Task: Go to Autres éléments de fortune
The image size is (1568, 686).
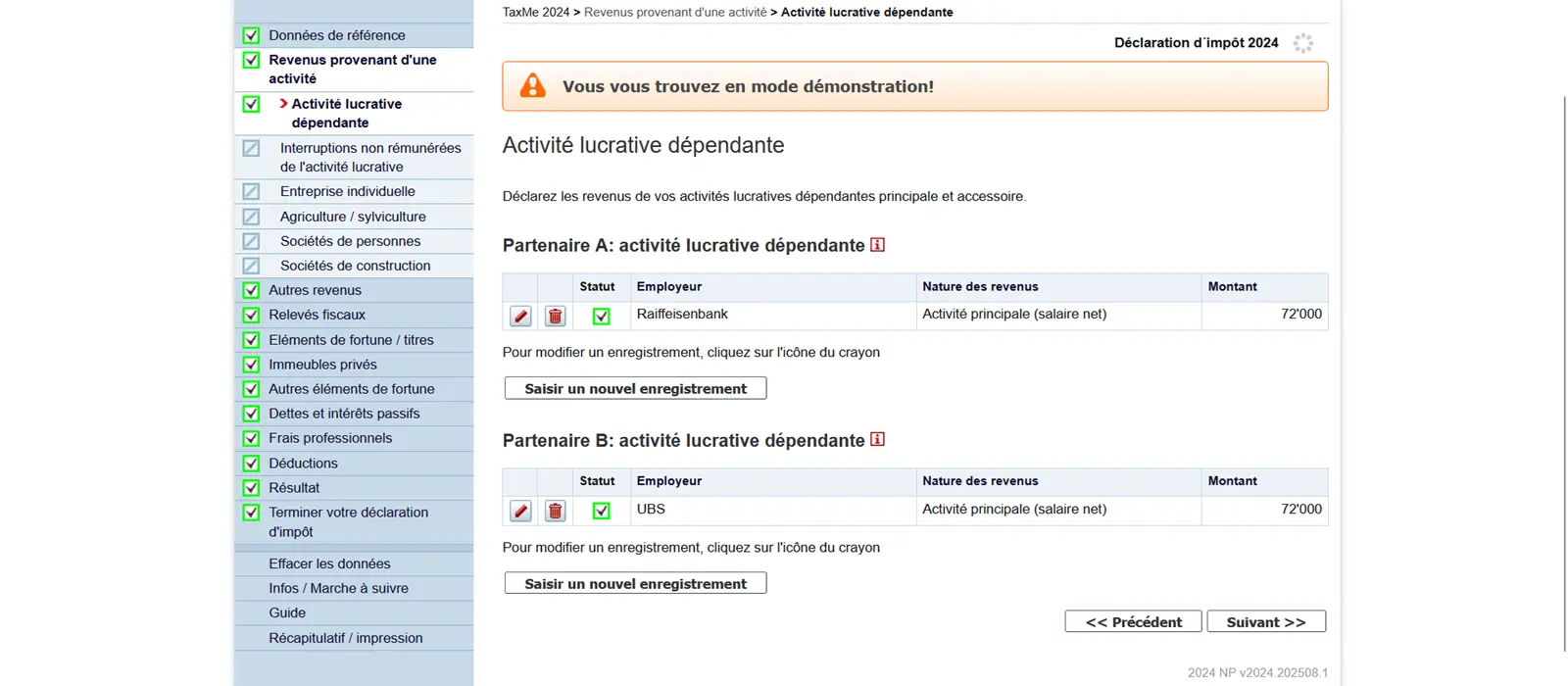Action: 351,389
